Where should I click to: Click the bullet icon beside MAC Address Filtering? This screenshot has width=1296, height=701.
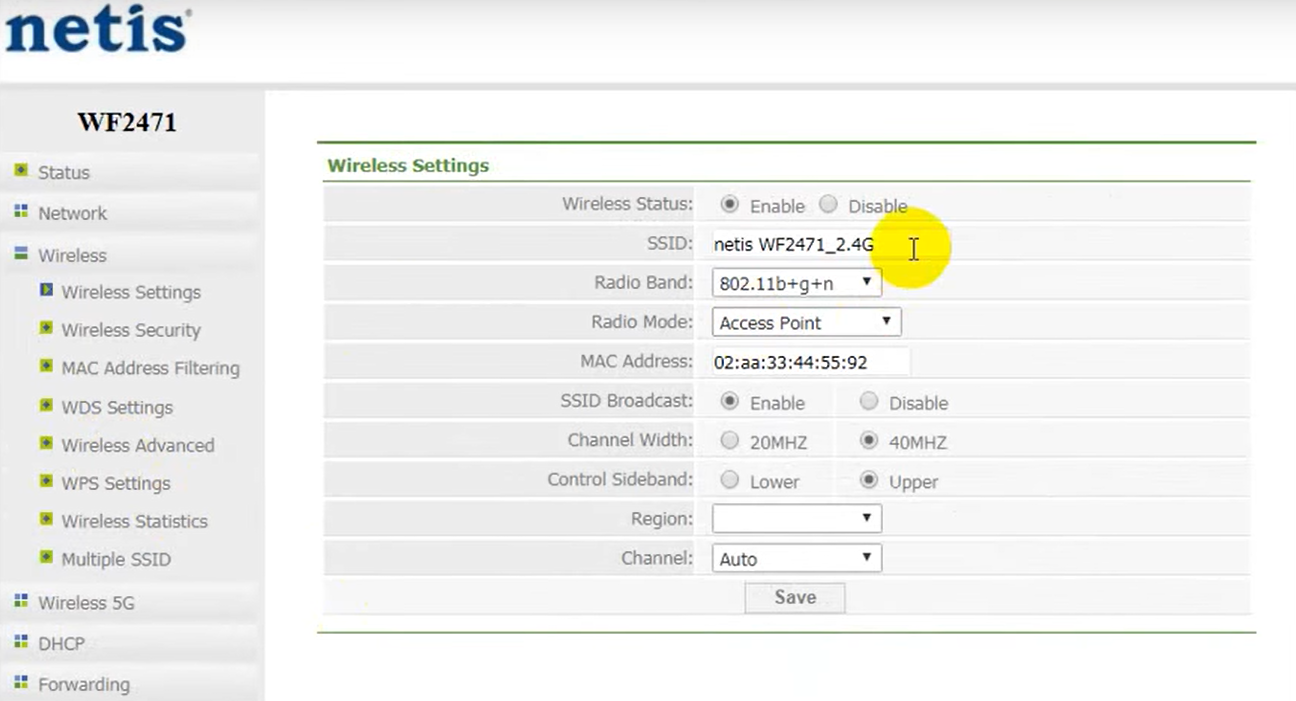coord(46,366)
